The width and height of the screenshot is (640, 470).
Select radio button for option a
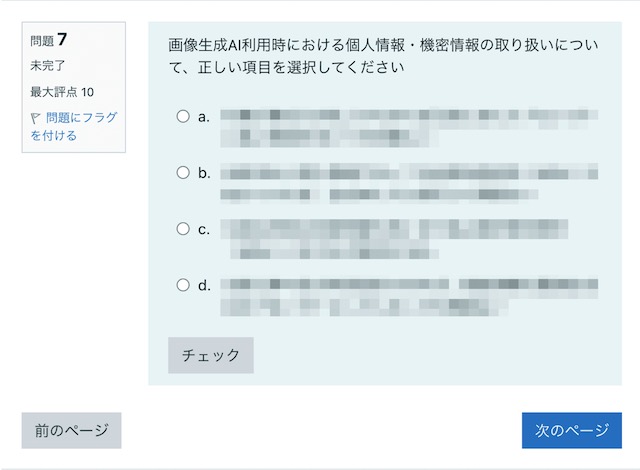click(183, 116)
